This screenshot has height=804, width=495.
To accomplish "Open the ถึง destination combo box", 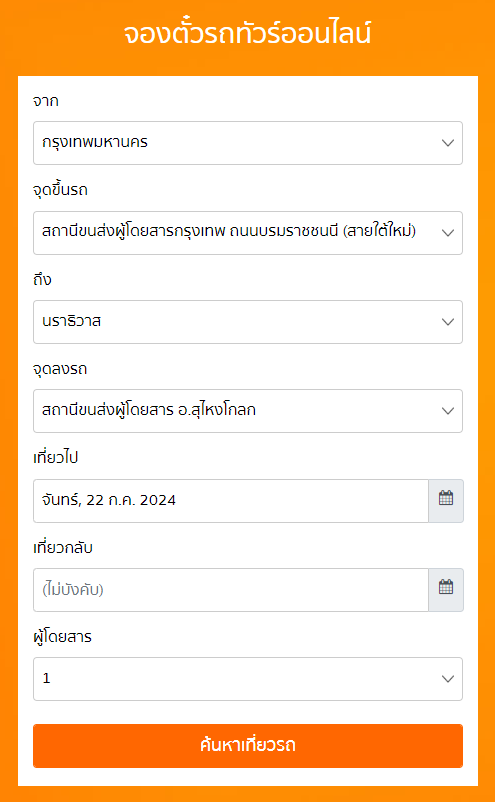I will pos(248,322).
